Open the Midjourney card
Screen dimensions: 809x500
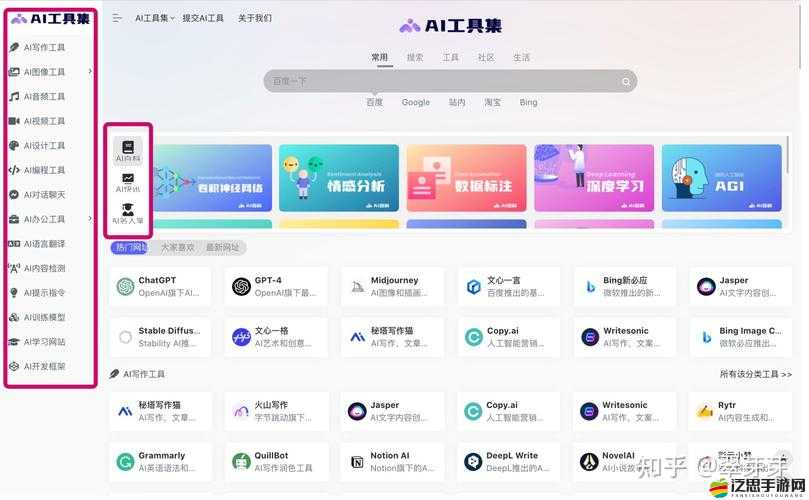click(x=393, y=286)
